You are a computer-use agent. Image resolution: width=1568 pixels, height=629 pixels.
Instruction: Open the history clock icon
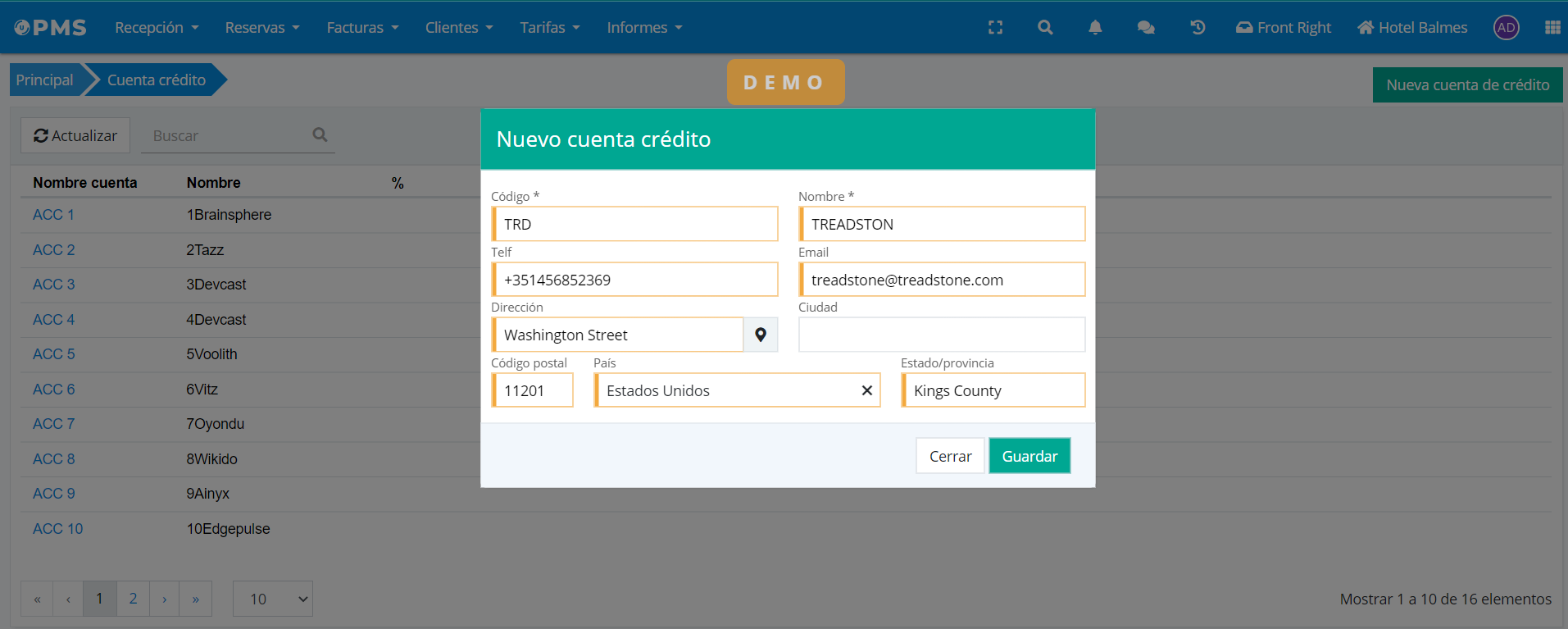tap(1198, 28)
